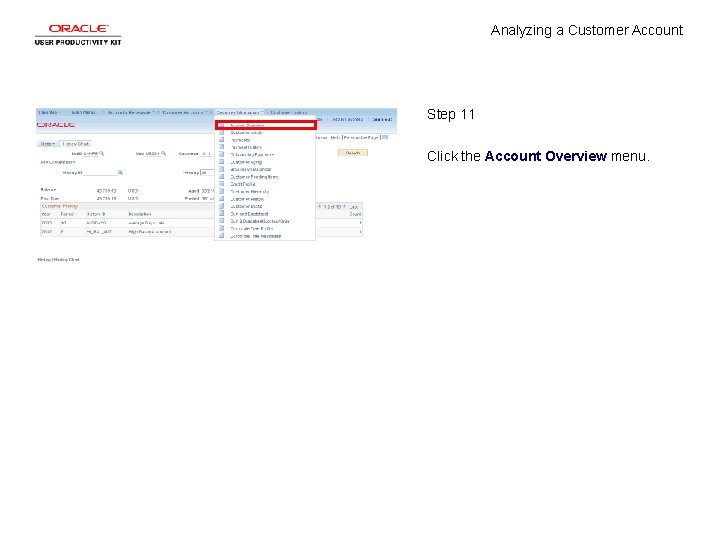
Task: Click the page icon next to Dun and Bradstreet
Action: (x=221, y=214)
